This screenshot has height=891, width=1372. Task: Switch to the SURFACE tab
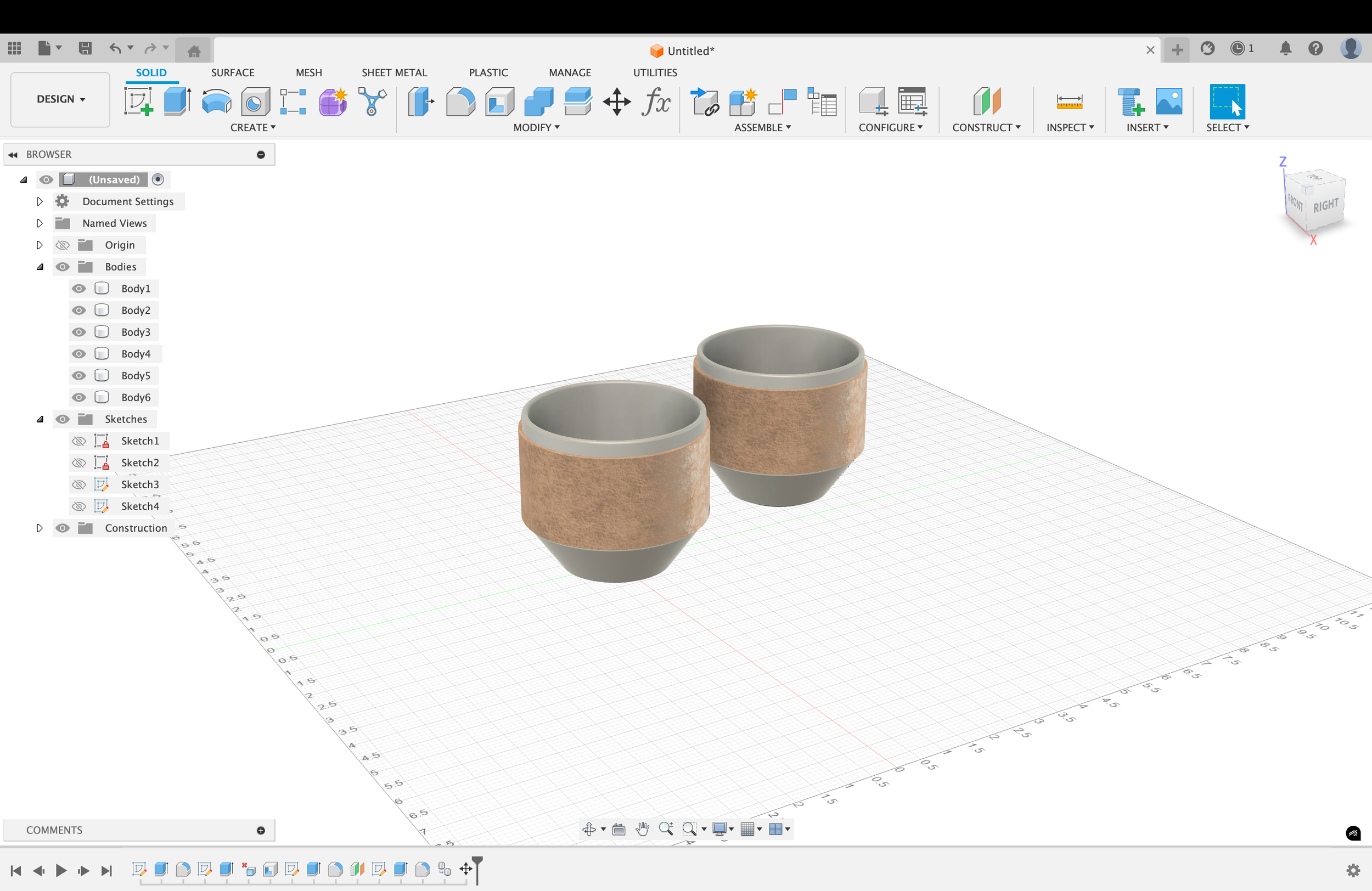[232, 72]
